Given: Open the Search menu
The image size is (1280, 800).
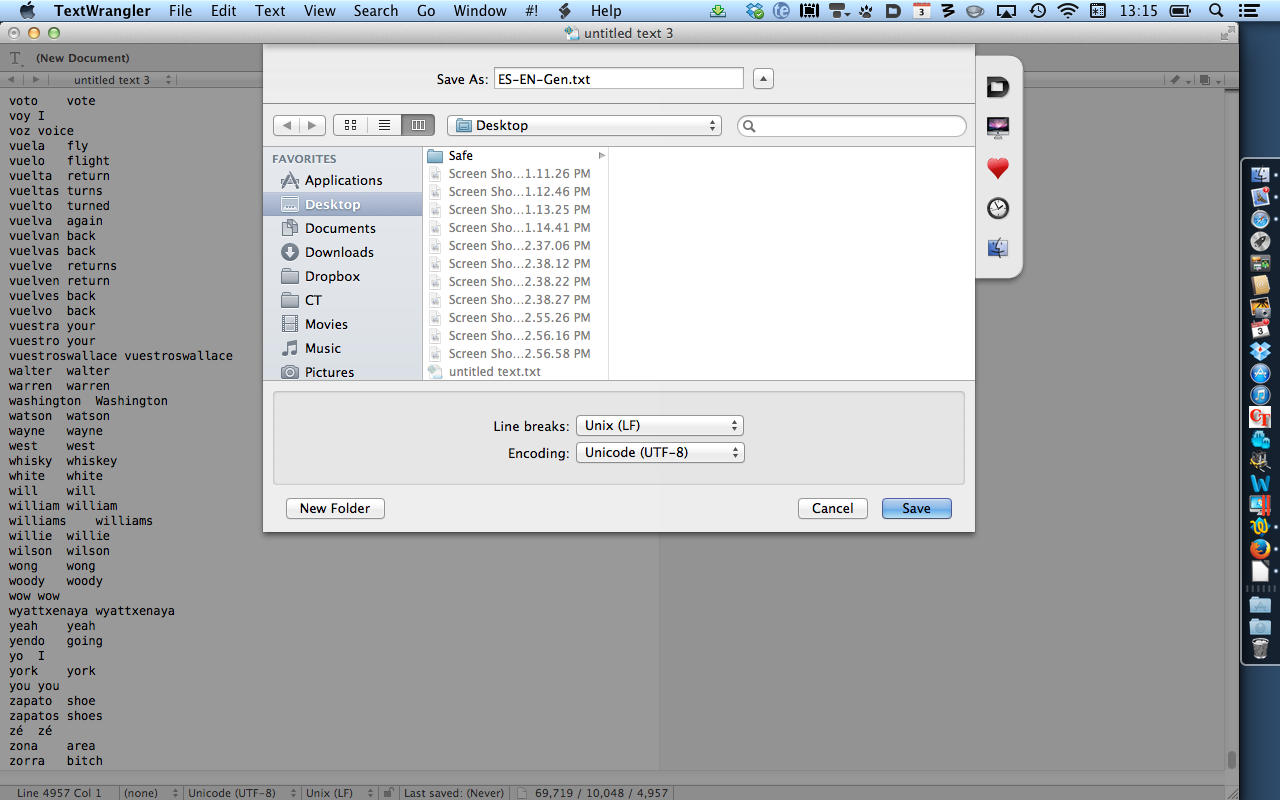Looking at the screenshot, I should pos(376,11).
